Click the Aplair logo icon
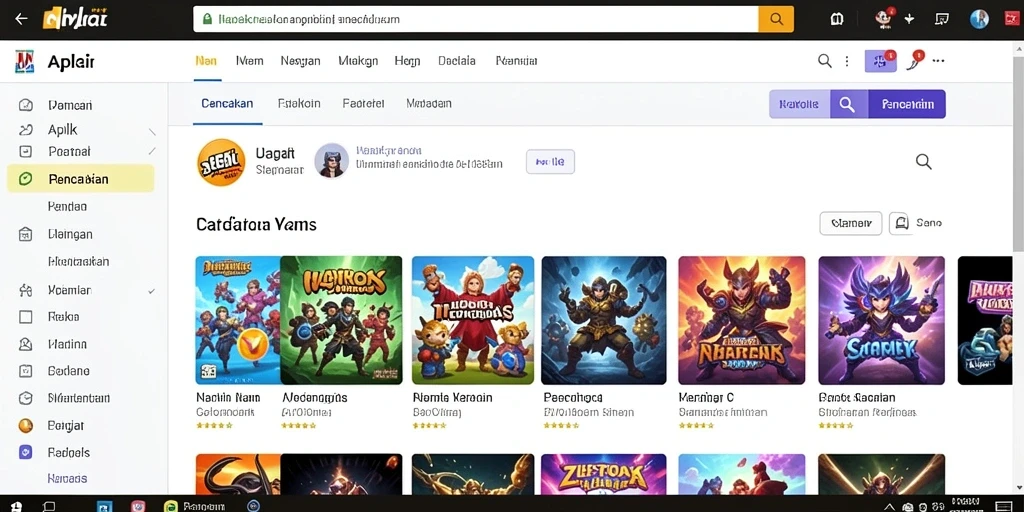Viewport: 1024px width, 512px height. tap(24, 61)
